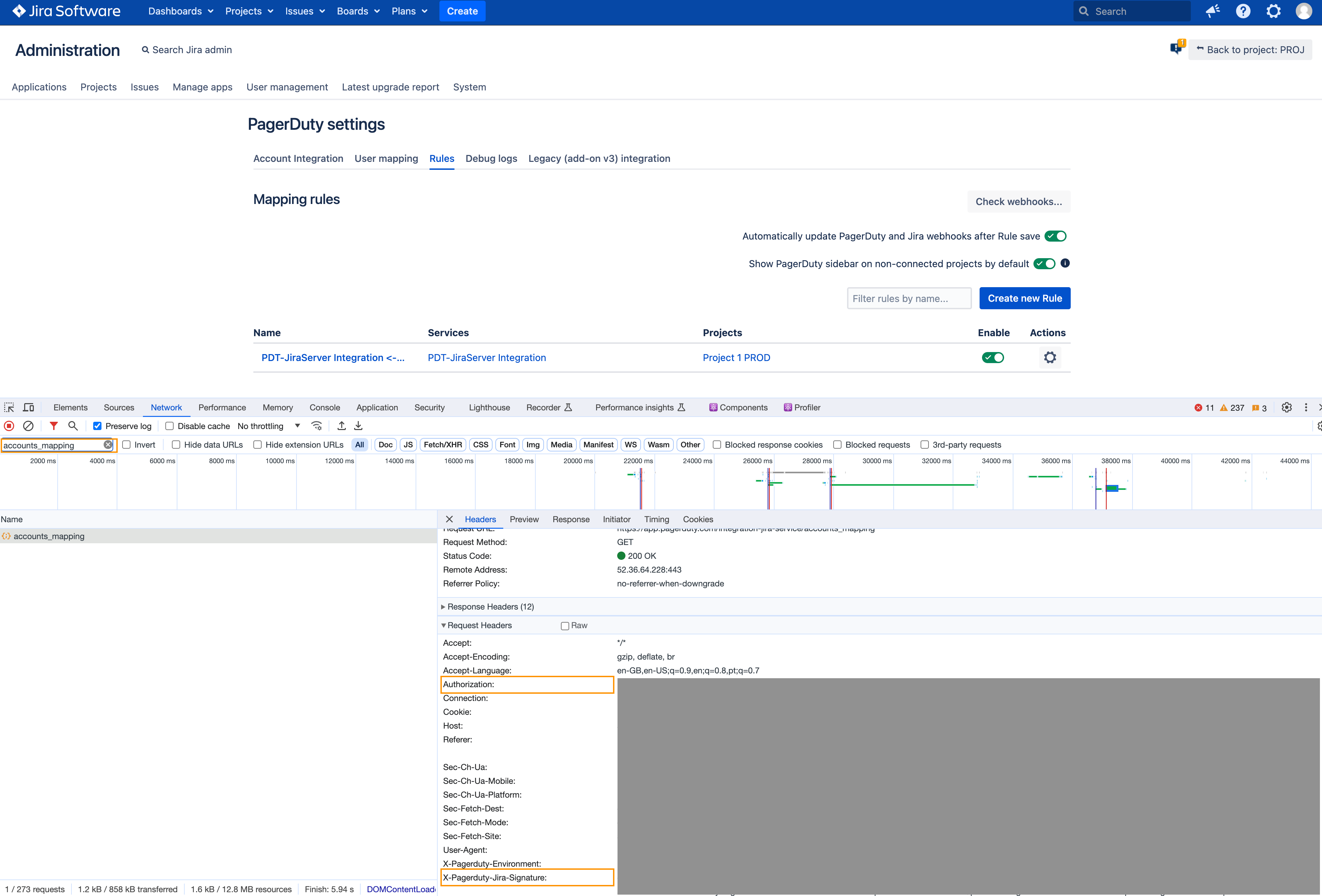Click Check webhooks button
The image size is (1322, 896).
click(x=1018, y=202)
